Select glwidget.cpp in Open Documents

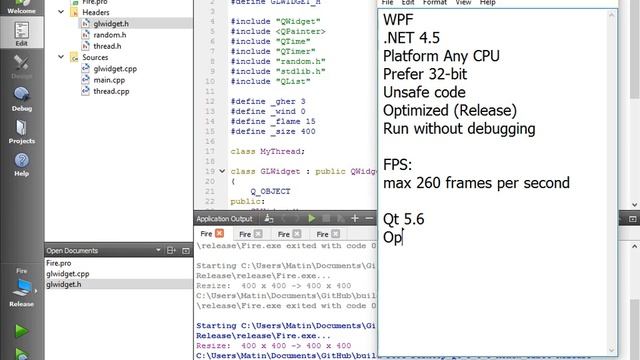(67, 274)
